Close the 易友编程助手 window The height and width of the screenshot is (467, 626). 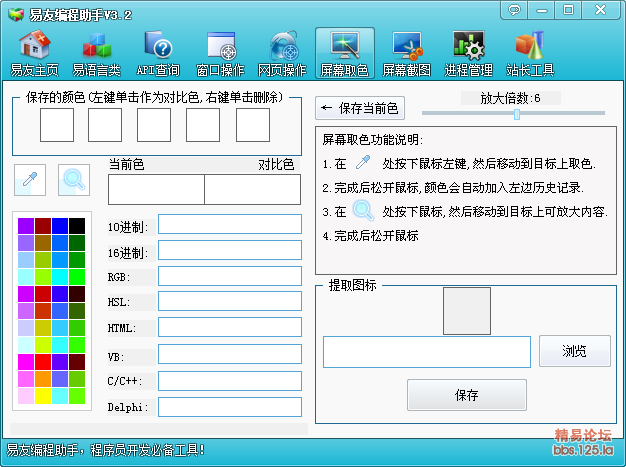600,10
